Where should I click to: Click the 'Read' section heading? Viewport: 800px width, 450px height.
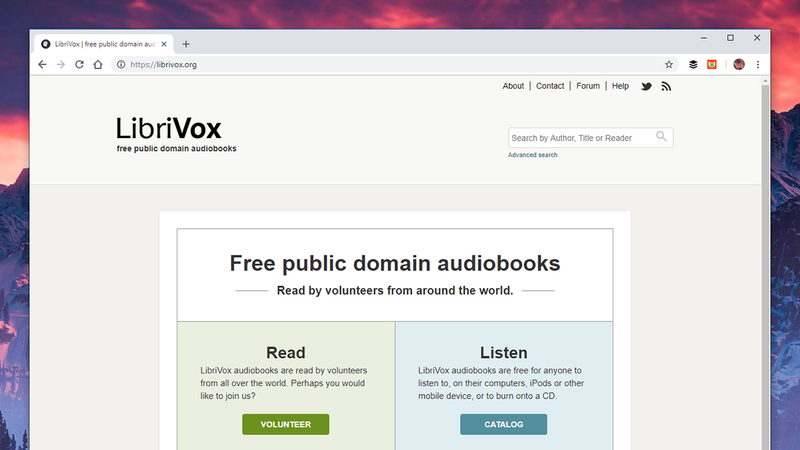point(286,353)
